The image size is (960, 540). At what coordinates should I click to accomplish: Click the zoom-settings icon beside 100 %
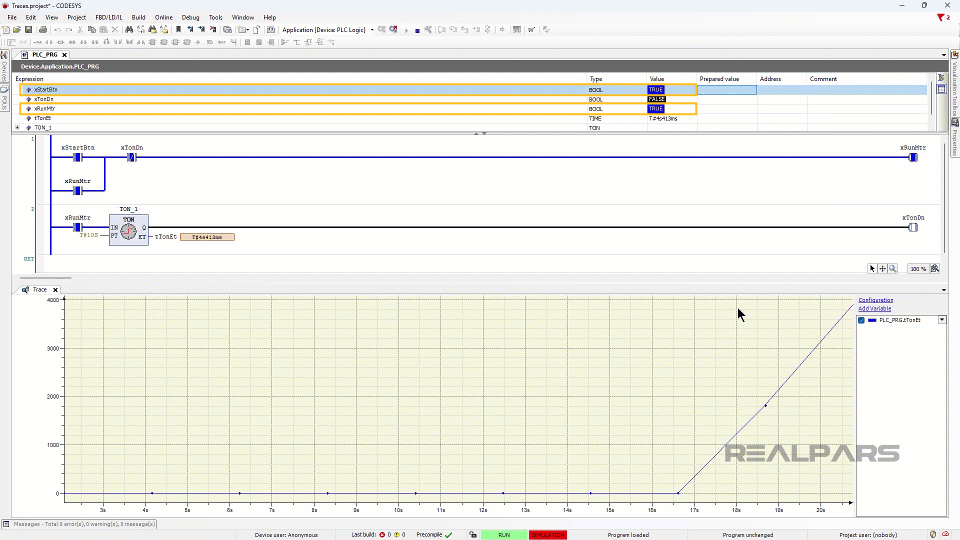click(x=935, y=268)
